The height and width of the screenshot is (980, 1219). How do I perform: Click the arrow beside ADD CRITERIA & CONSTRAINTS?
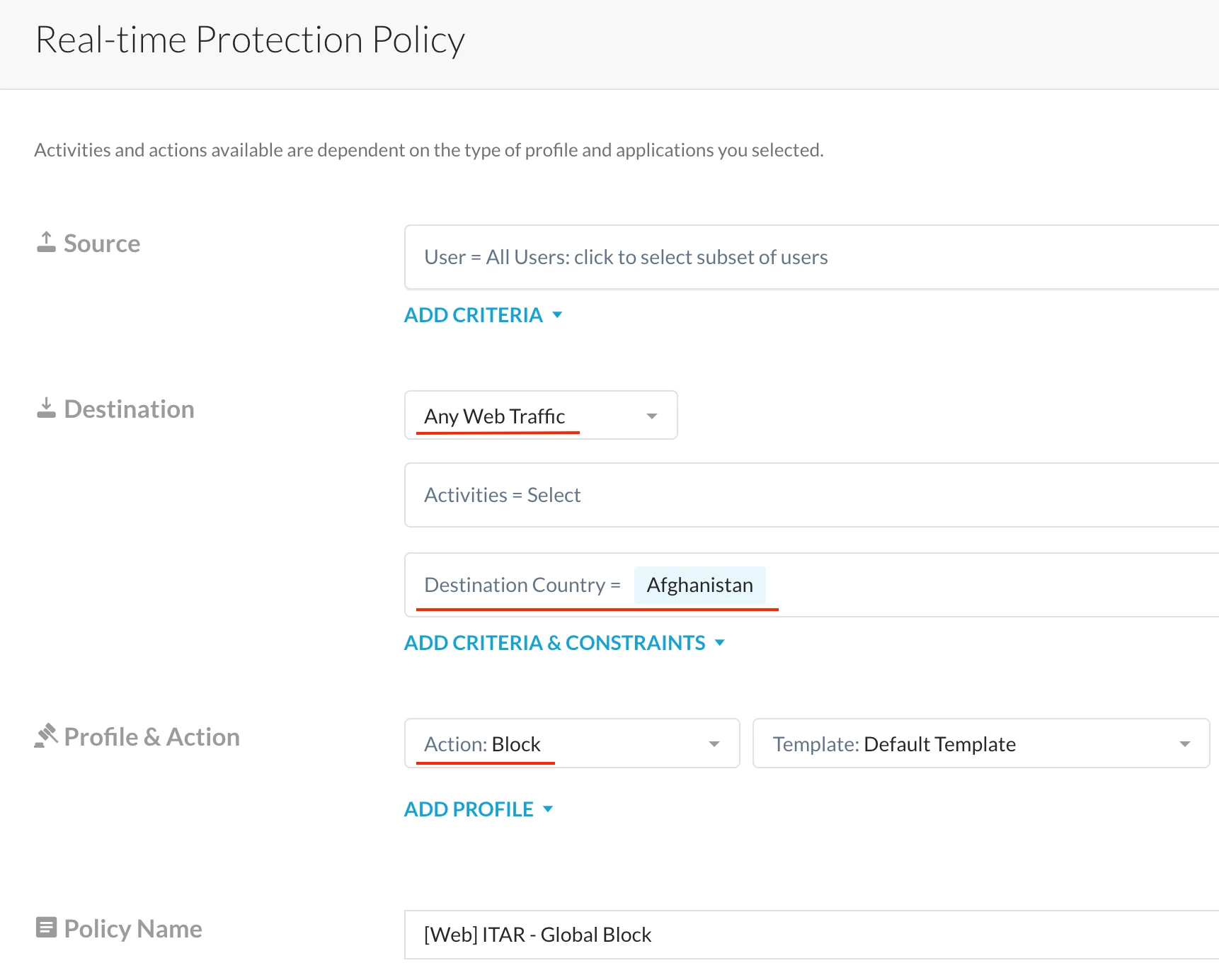click(x=720, y=643)
